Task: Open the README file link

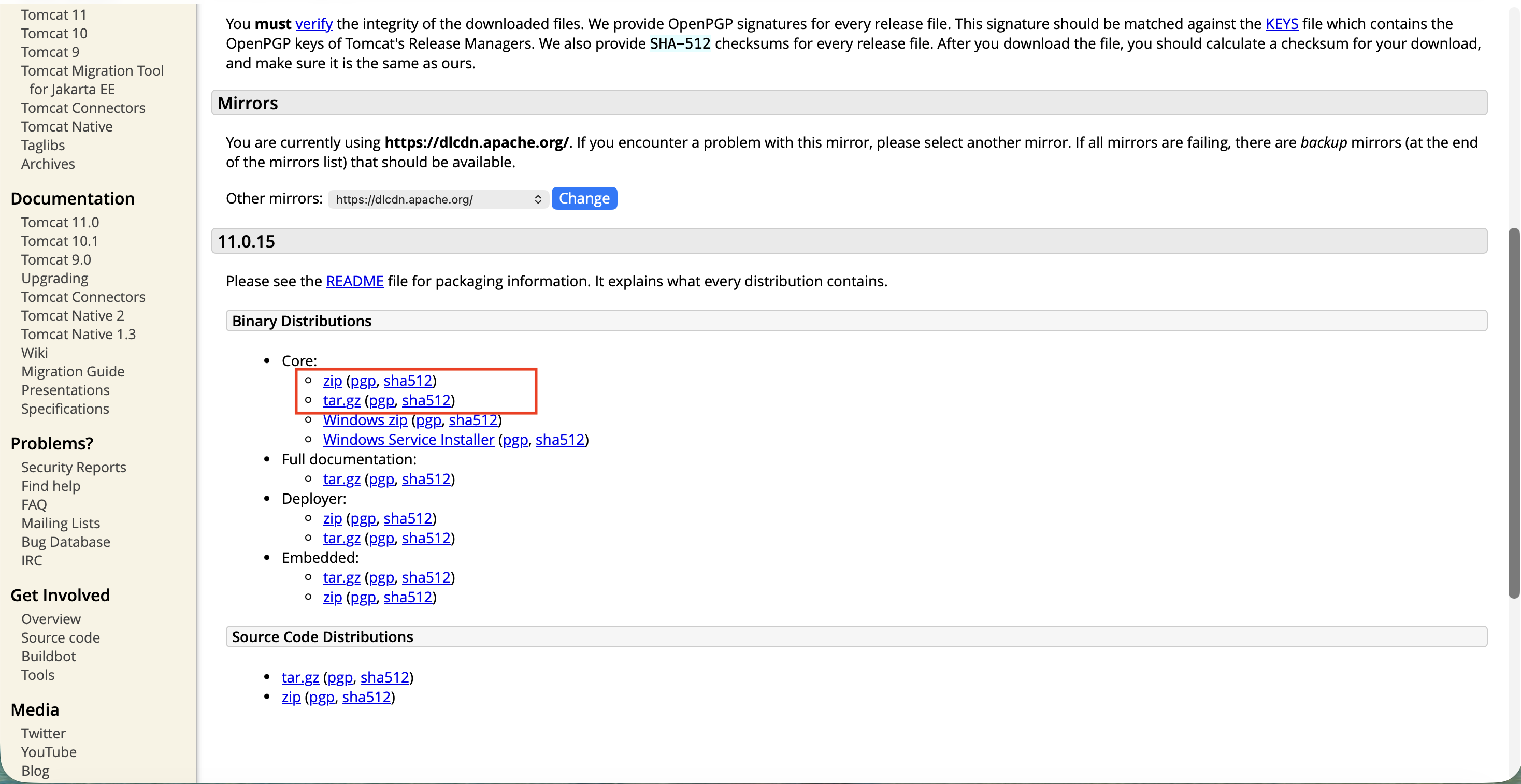Action: coord(354,281)
